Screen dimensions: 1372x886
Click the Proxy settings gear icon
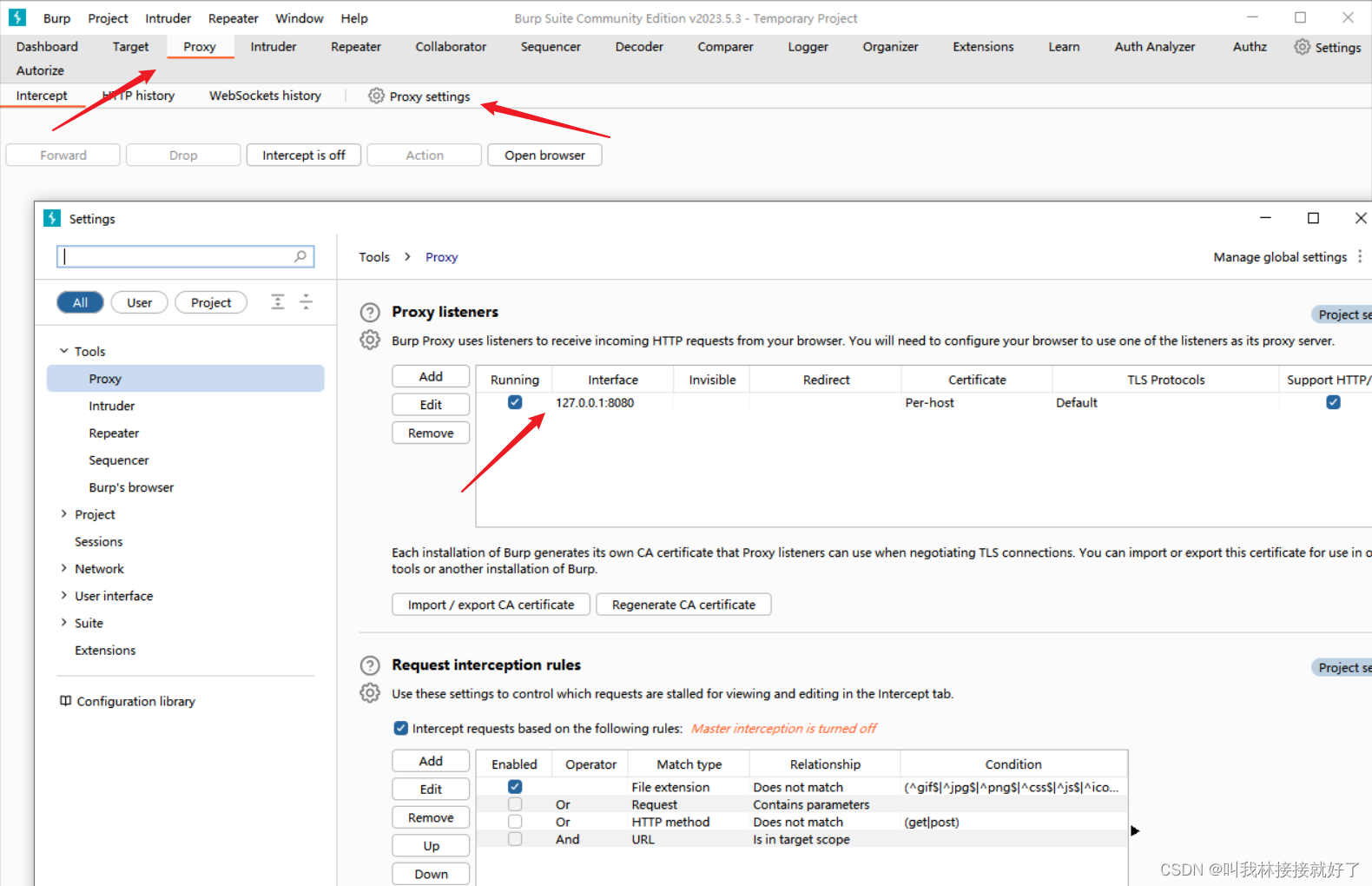click(376, 96)
